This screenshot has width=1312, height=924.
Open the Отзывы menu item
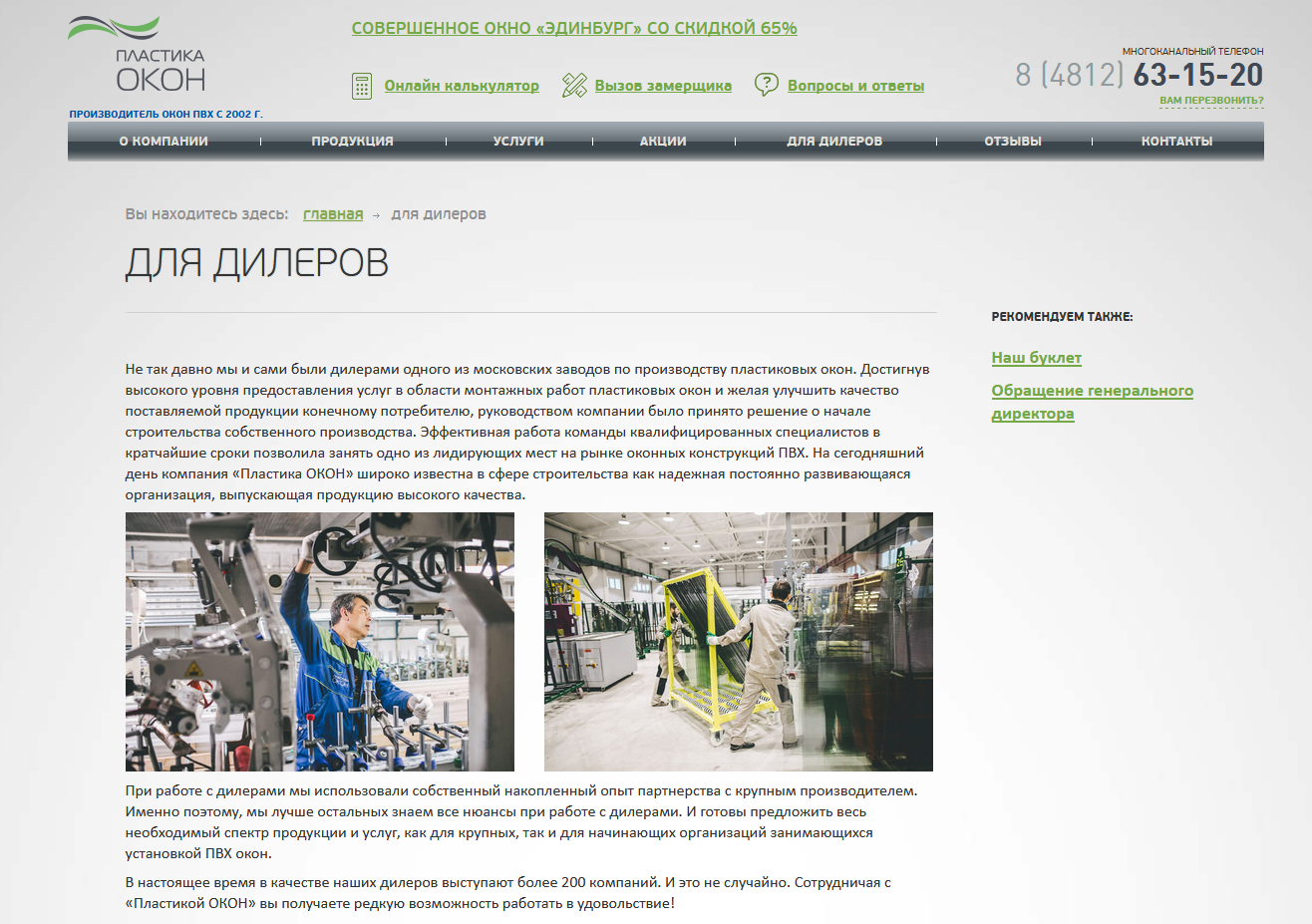[x=1013, y=142]
